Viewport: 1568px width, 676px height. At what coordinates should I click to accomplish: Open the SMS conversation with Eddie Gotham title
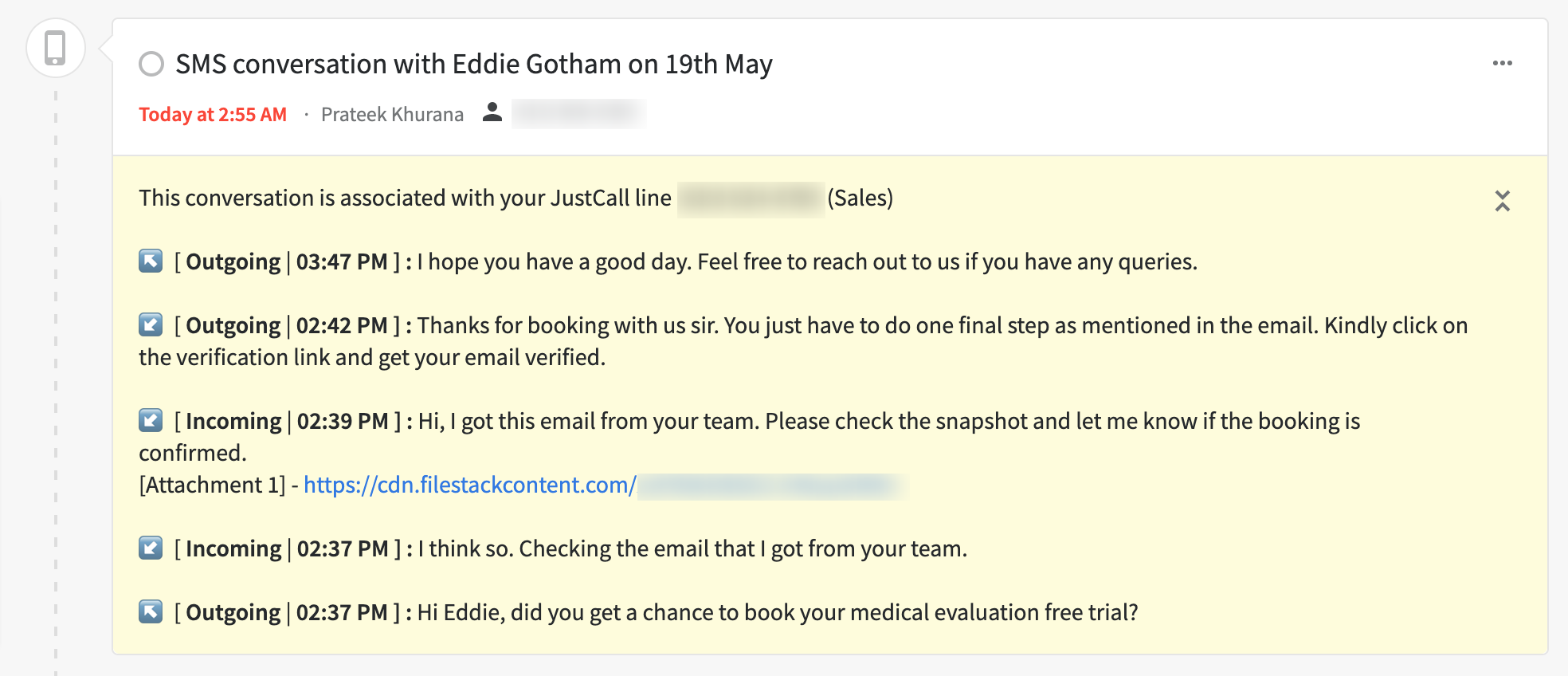click(x=474, y=64)
